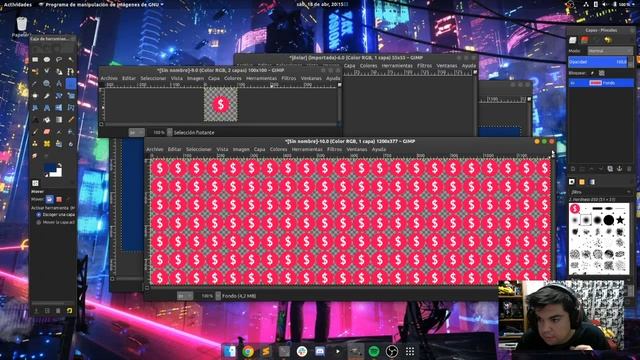Select the pink Eraser tool
640x360 pixels.
tap(47, 132)
